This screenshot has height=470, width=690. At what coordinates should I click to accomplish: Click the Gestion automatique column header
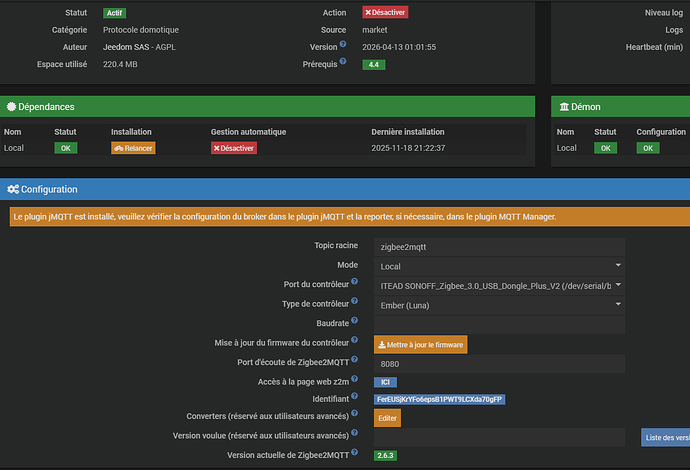pos(248,132)
